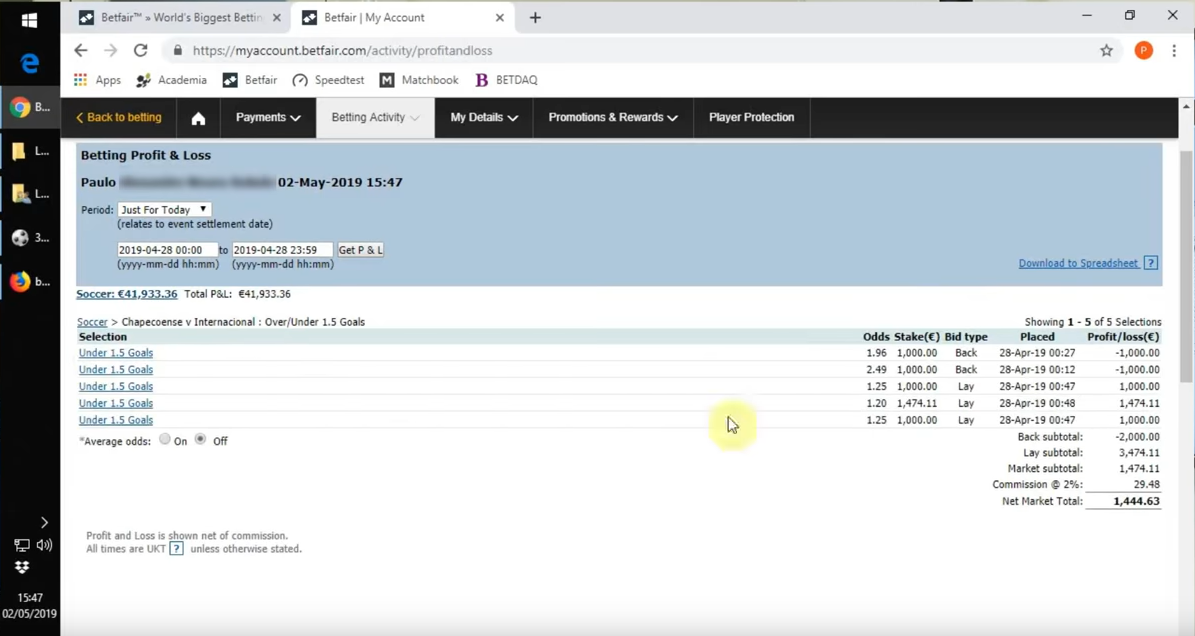Click the taskbar clock 15:47
This screenshot has width=1195, height=636.
pyautogui.click(x=30, y=598)
